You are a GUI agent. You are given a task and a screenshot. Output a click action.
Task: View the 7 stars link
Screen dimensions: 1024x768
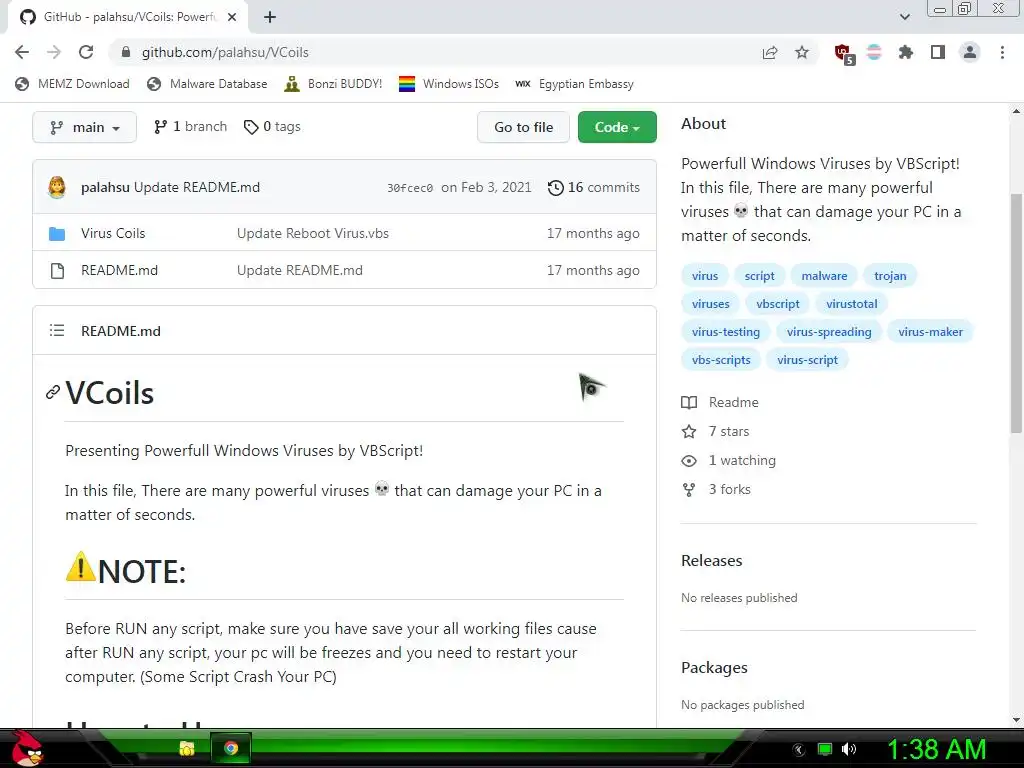click(716, 431)
